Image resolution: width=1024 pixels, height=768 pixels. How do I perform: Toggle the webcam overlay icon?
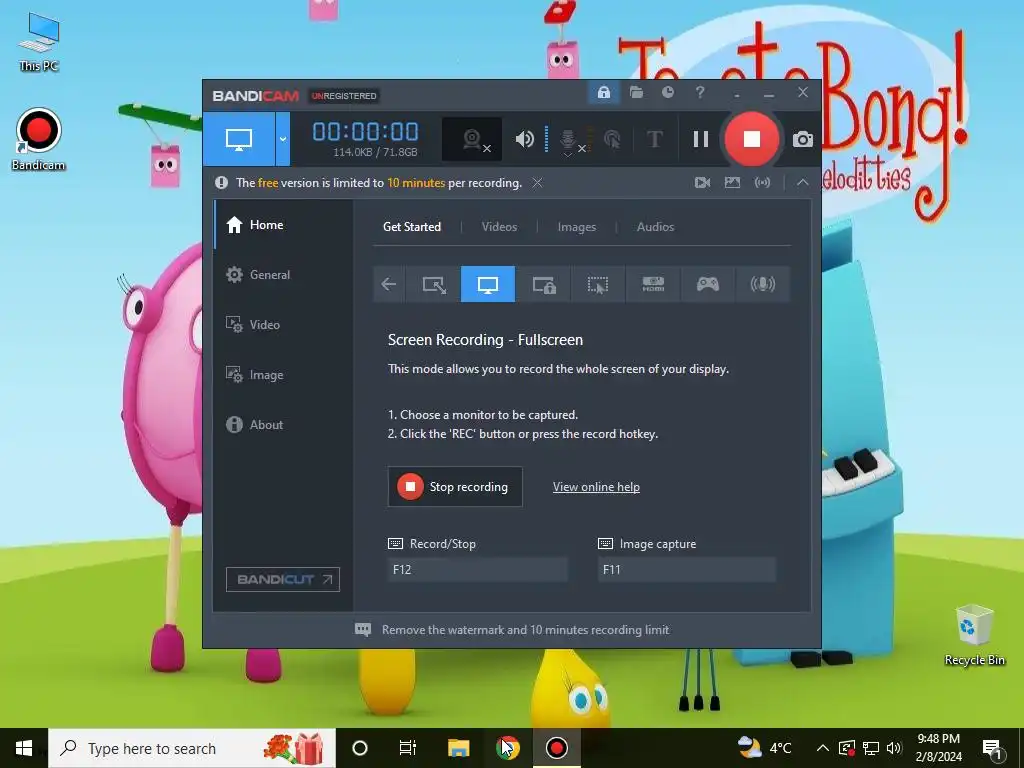click(x=472, y=139)
